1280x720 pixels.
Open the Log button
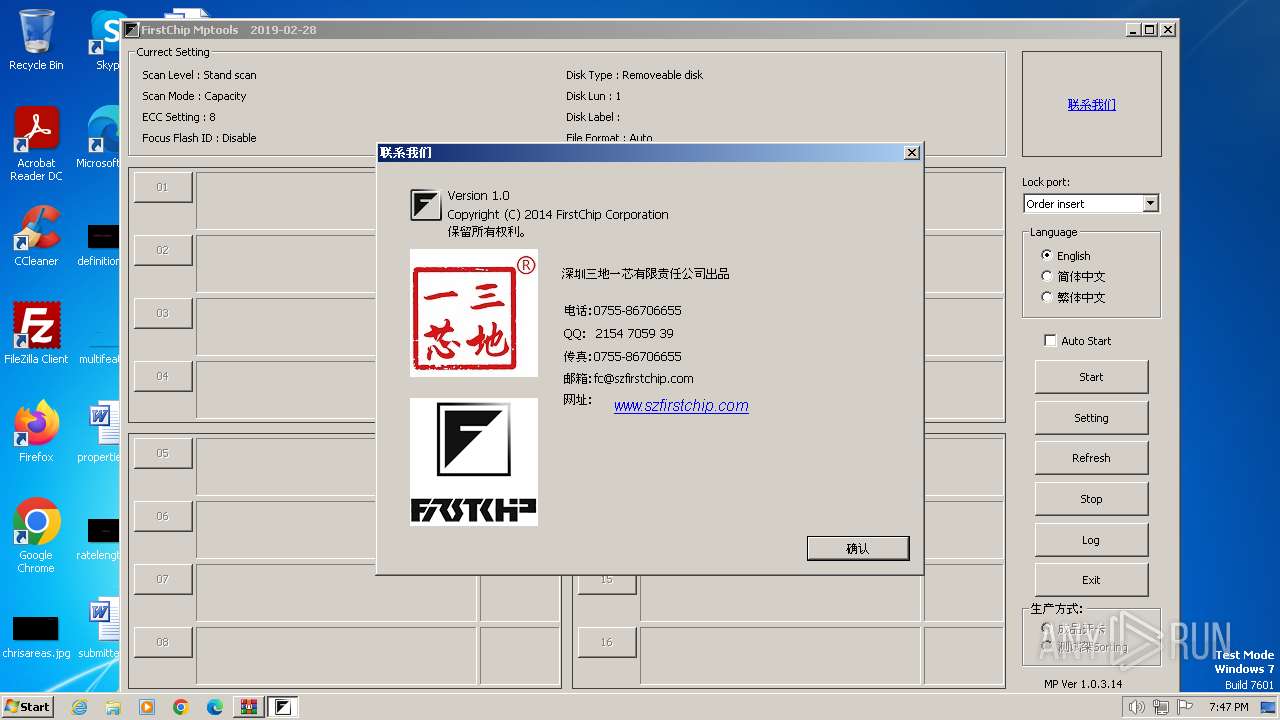click(x=1091, y=540)
